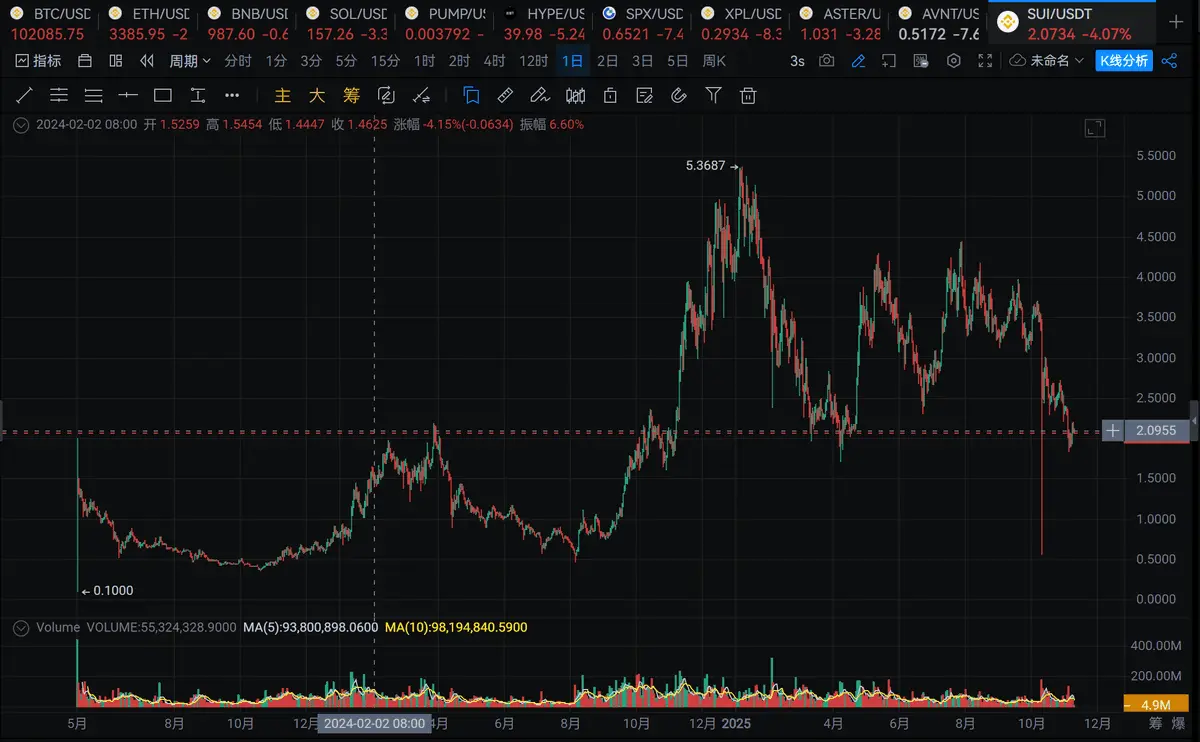Click the plus button beside 2.0955 price
Image resolution: width=1200 pixels, height=742 pixels.
click(x=1112, y=431)
